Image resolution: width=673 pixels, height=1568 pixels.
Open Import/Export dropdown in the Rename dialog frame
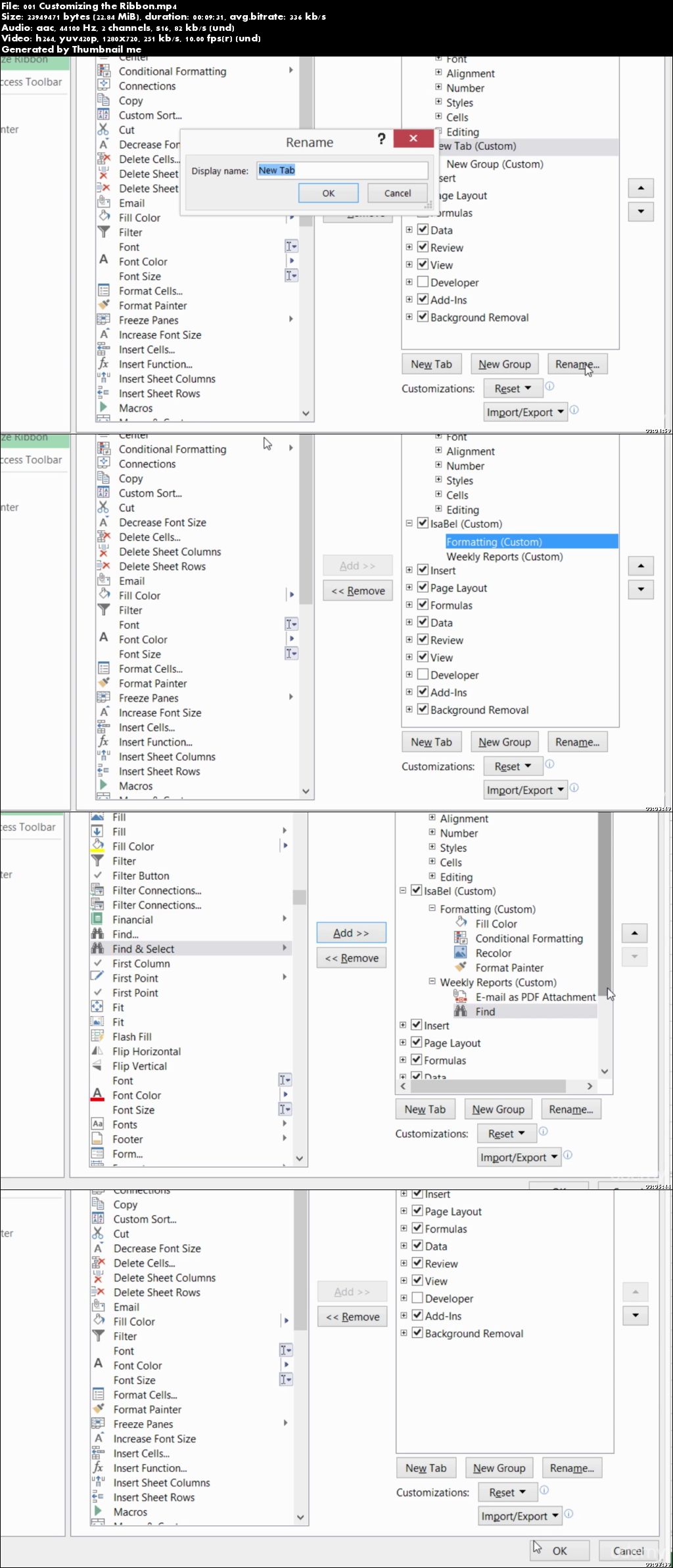(525, 412)
